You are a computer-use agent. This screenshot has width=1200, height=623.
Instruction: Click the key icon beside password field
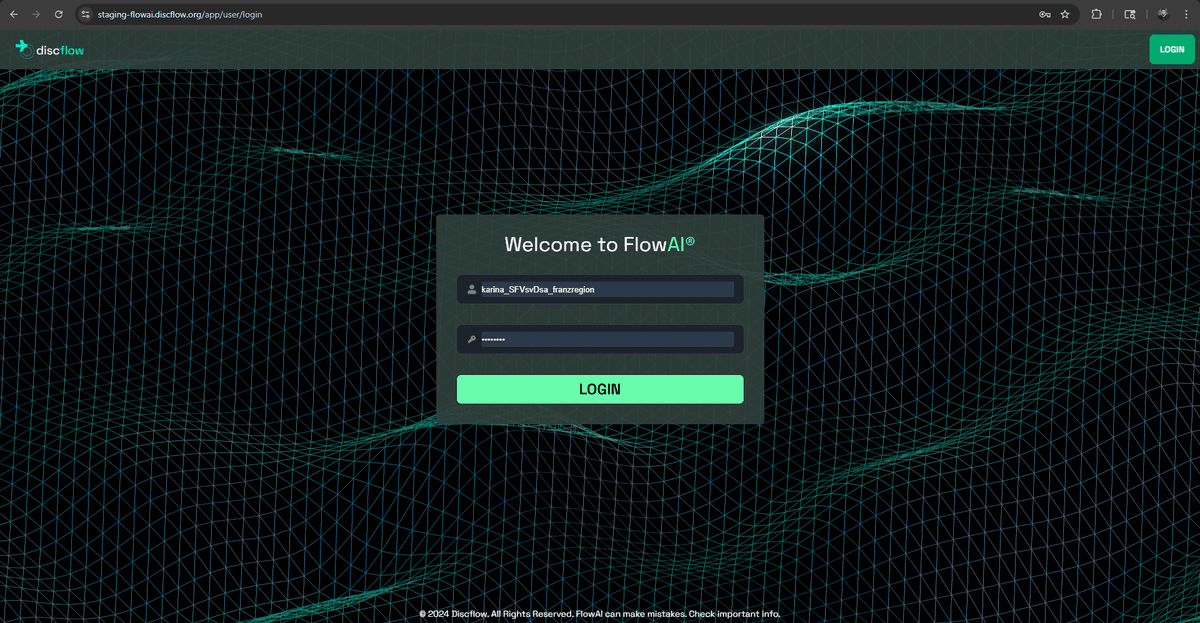(471, 340)
